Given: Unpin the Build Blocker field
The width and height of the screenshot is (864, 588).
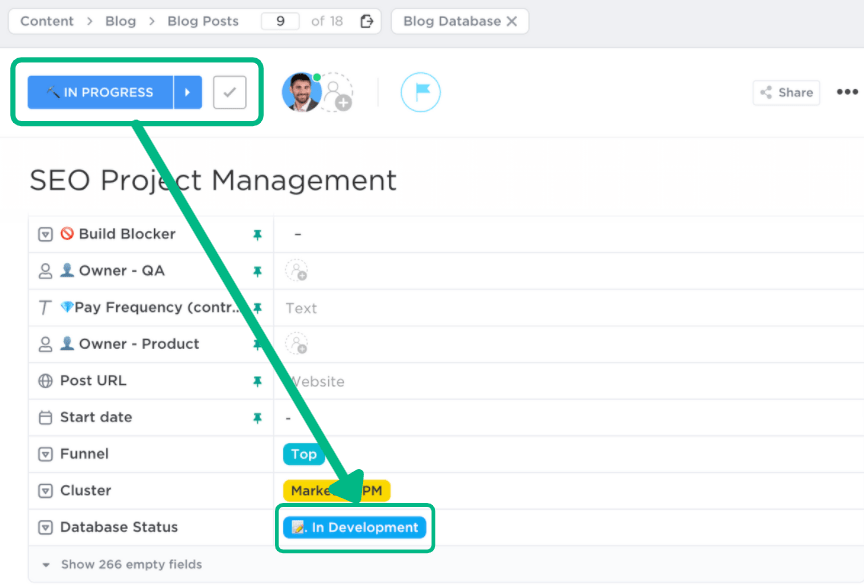Looking at the screenshot, I should tap(257, 234).
